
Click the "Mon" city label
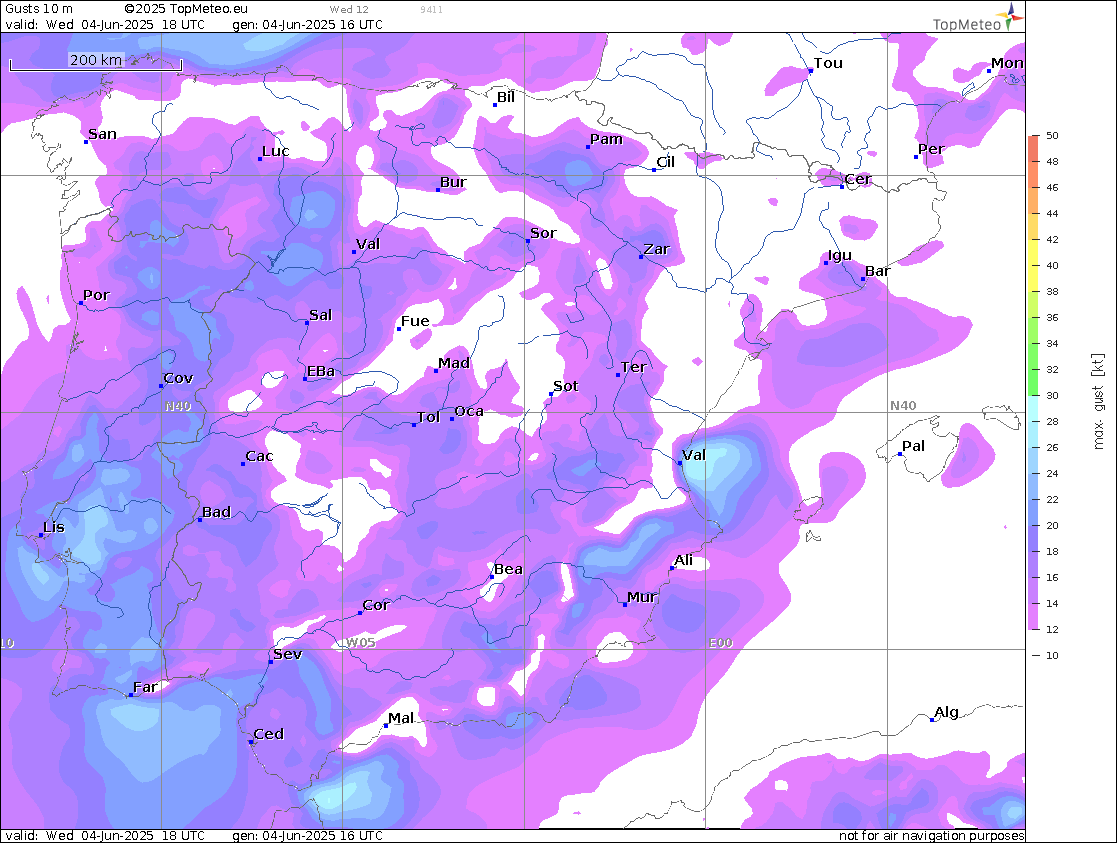[x=1007, y=63]
